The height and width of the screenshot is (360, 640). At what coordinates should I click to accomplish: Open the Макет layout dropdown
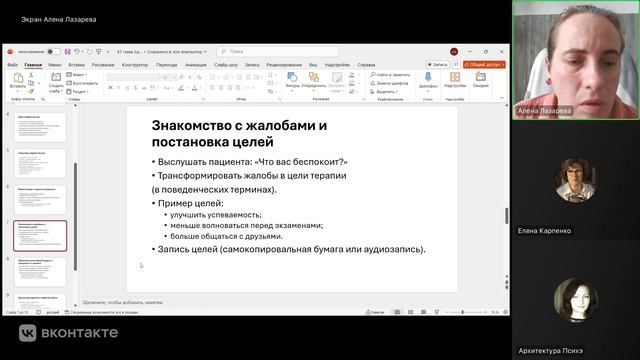pyautogui.click(x=77, y=75)
